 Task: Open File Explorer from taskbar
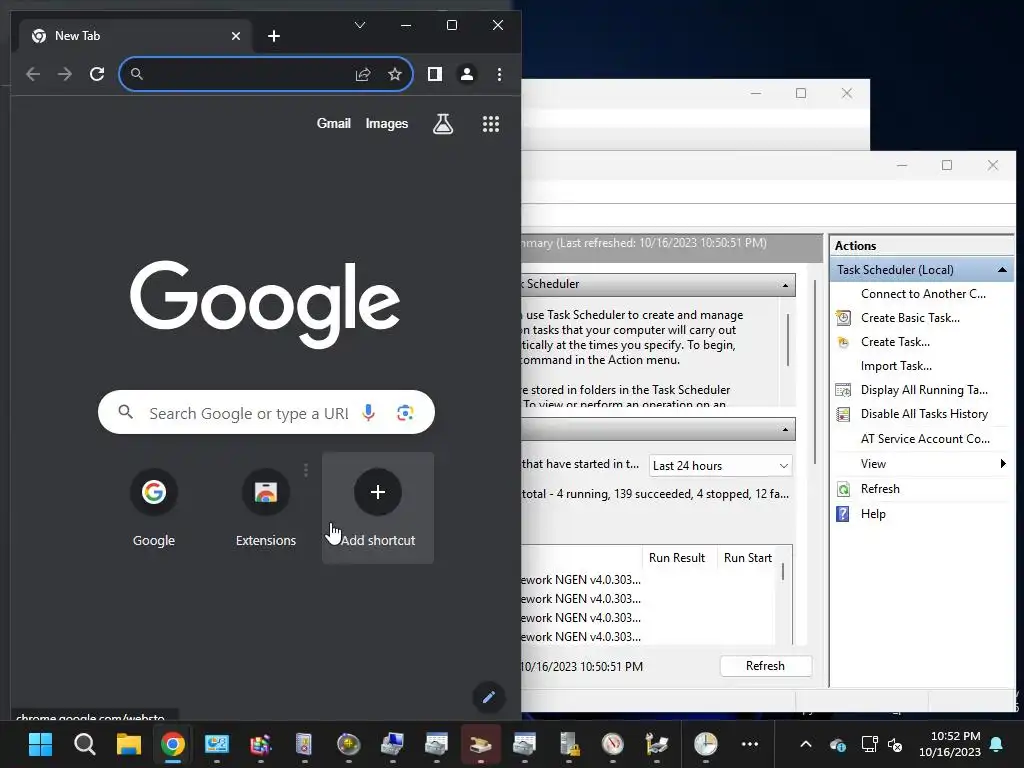pyautogui.click(x=129, y=744)
